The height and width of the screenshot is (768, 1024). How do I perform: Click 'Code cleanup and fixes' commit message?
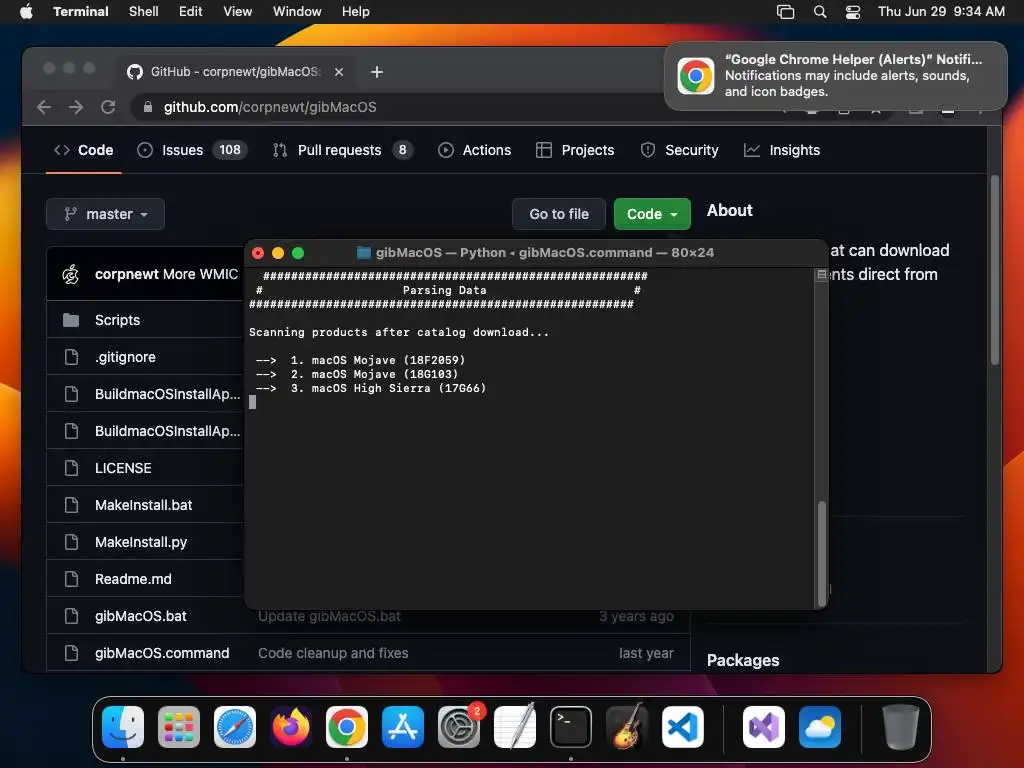tap(333, 653)
